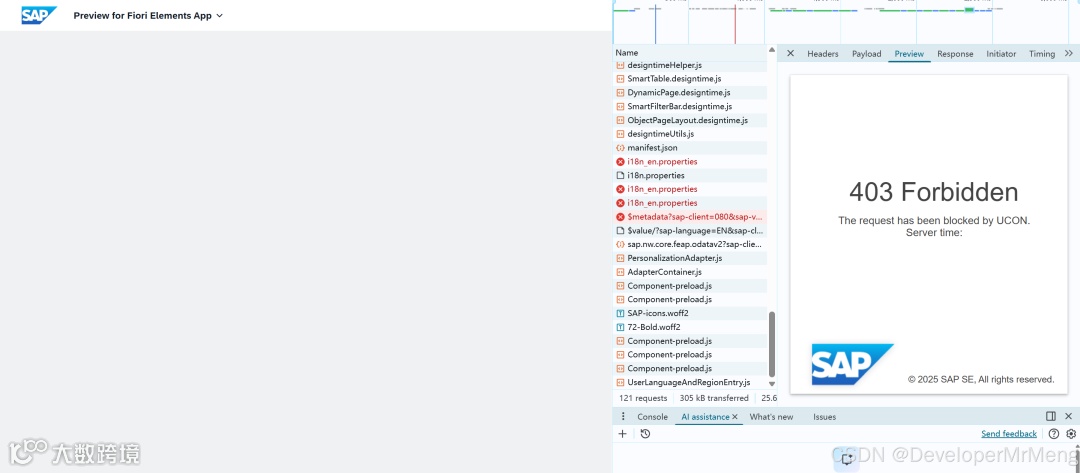Viewport: 1080px width, 473px height.
Task: Click the 403 Forbidden heading in preview
Action: pyautogui.click(x=933, y=192)
